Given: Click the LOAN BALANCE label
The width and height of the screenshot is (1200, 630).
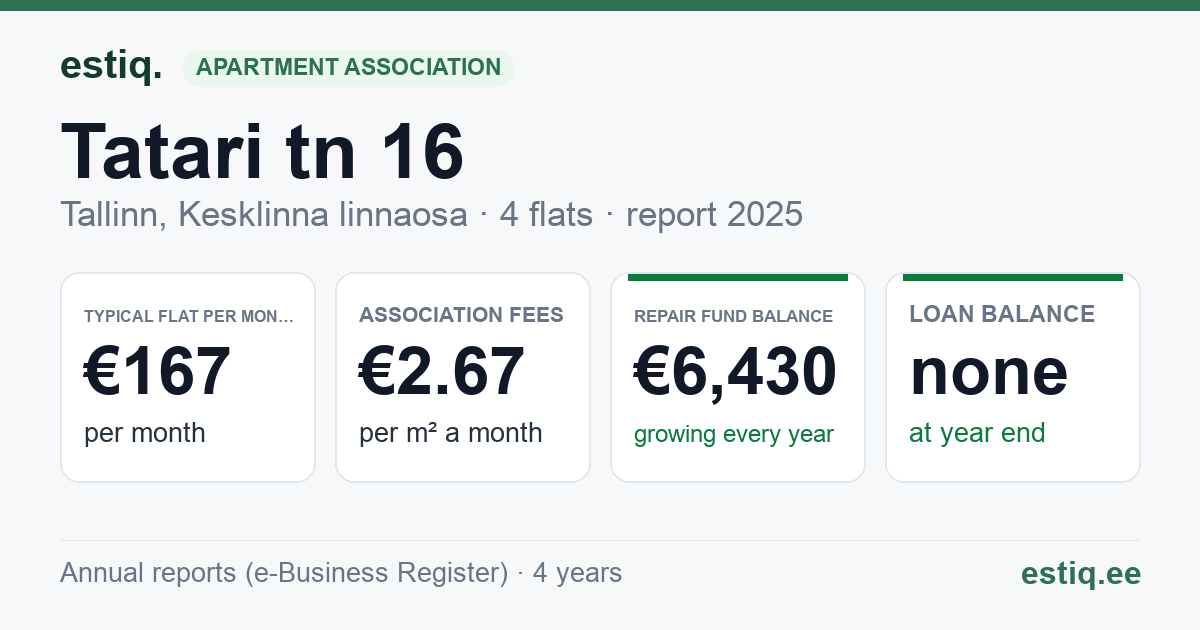Looking at the screenshot, I should (x=1002, y=314).
